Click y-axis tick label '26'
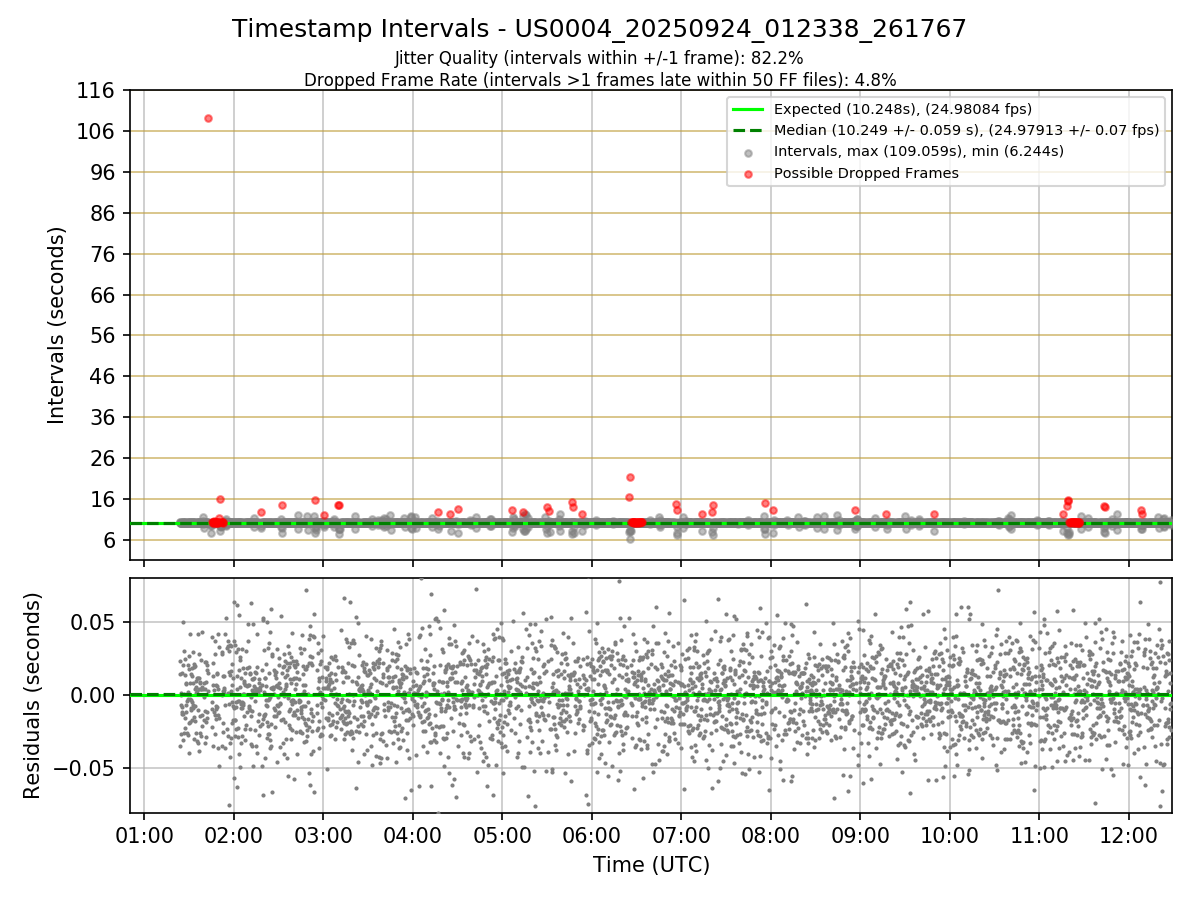Screen dimensions: 1200x900 click(x=104, y=459)
